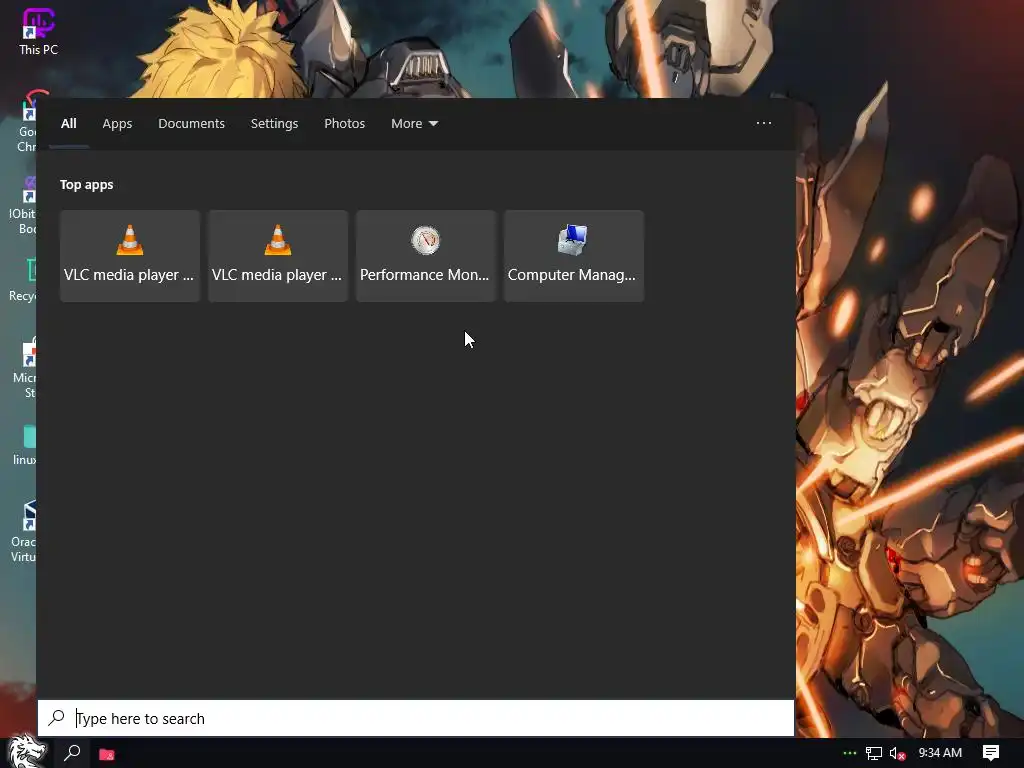Screen dimensions: 1024x768
Task: Switch to the Apps search tab
Action: [x=117, y=123]
